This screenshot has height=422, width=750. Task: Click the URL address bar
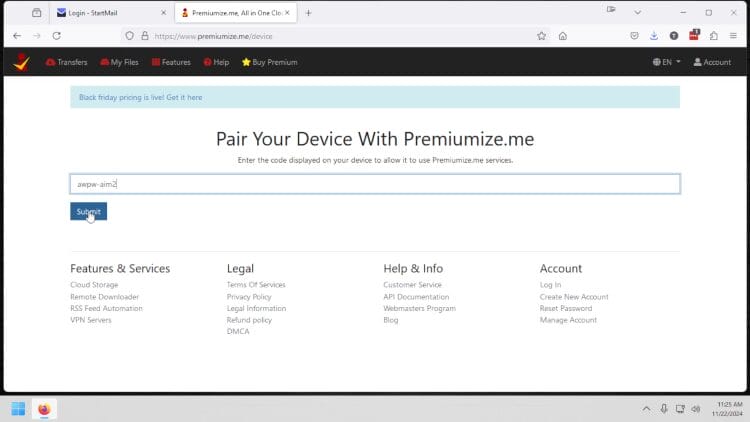pyautogui.click(x=335, y=36)
